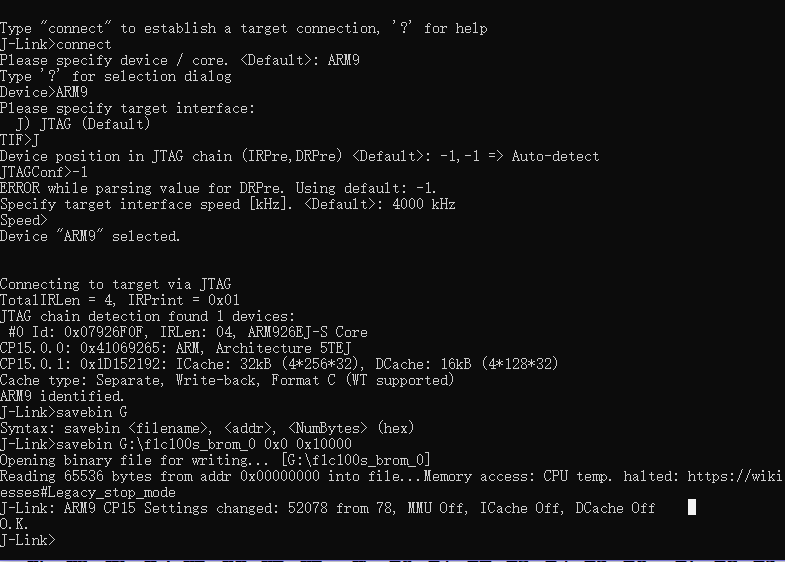This screenshot has height=562, width=785.
Task: Click the "Device>ARM9" input line
Action: point(43,92)
